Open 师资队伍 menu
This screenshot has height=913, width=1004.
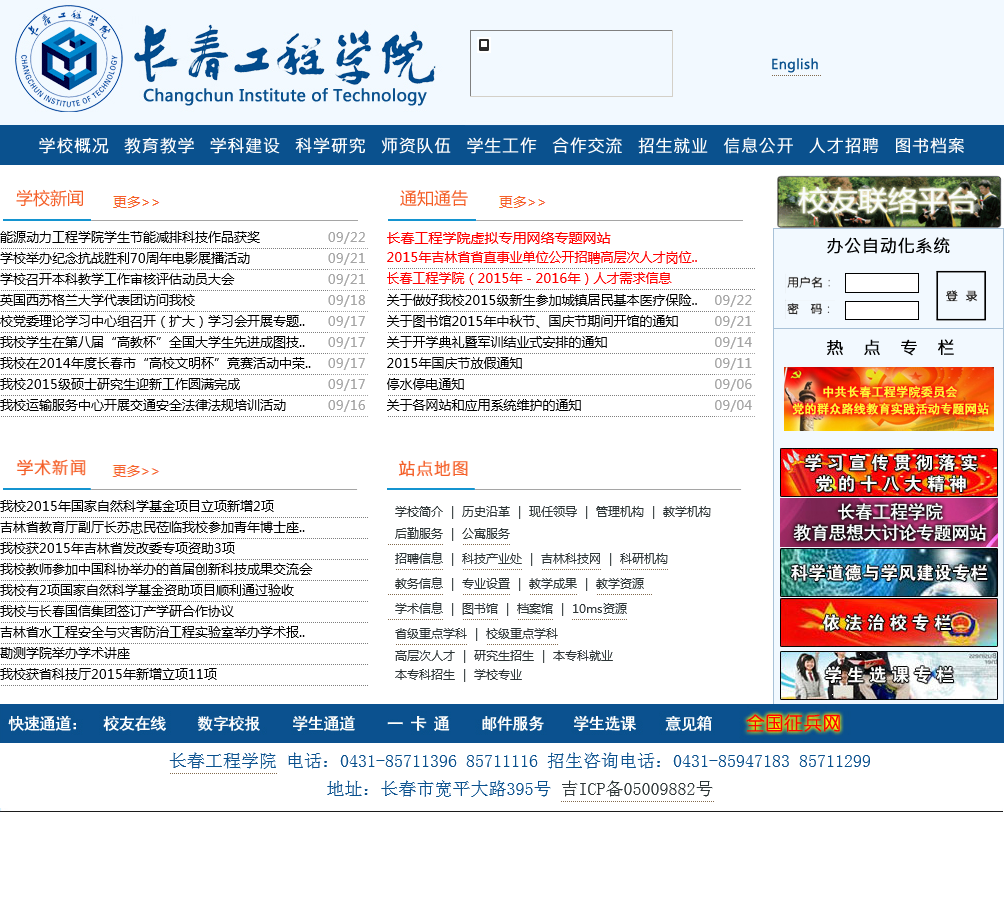(416, 145)
